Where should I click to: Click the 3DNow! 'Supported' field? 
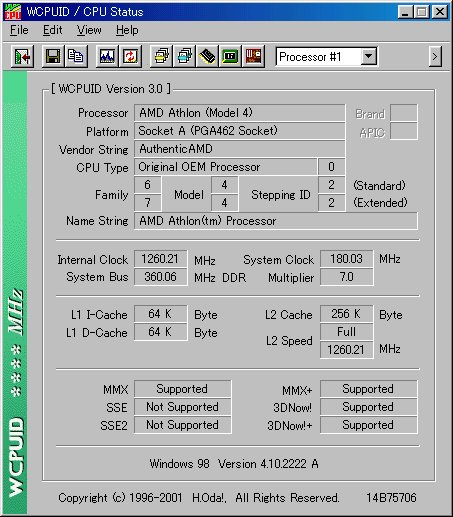tap(368, 407)
